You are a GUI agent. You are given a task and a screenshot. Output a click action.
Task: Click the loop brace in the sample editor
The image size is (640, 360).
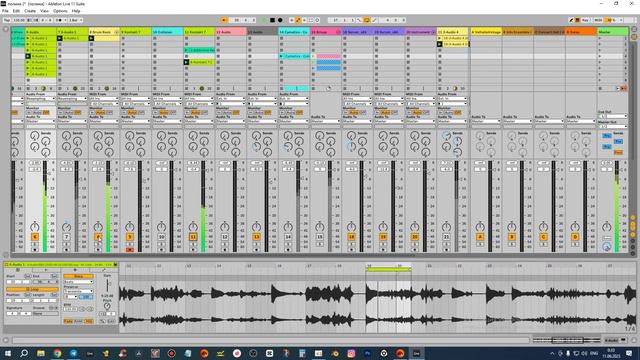pyautogui.click(x=388, y=270)
